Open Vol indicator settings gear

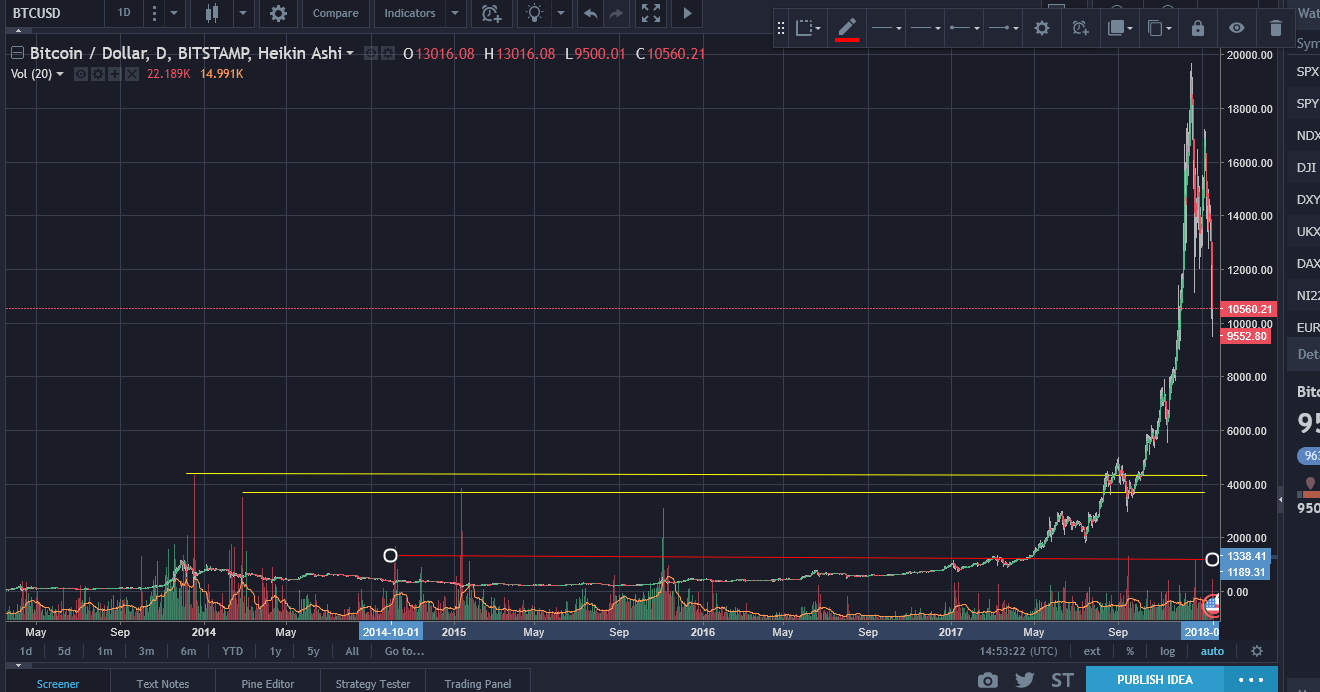[97, 74]
